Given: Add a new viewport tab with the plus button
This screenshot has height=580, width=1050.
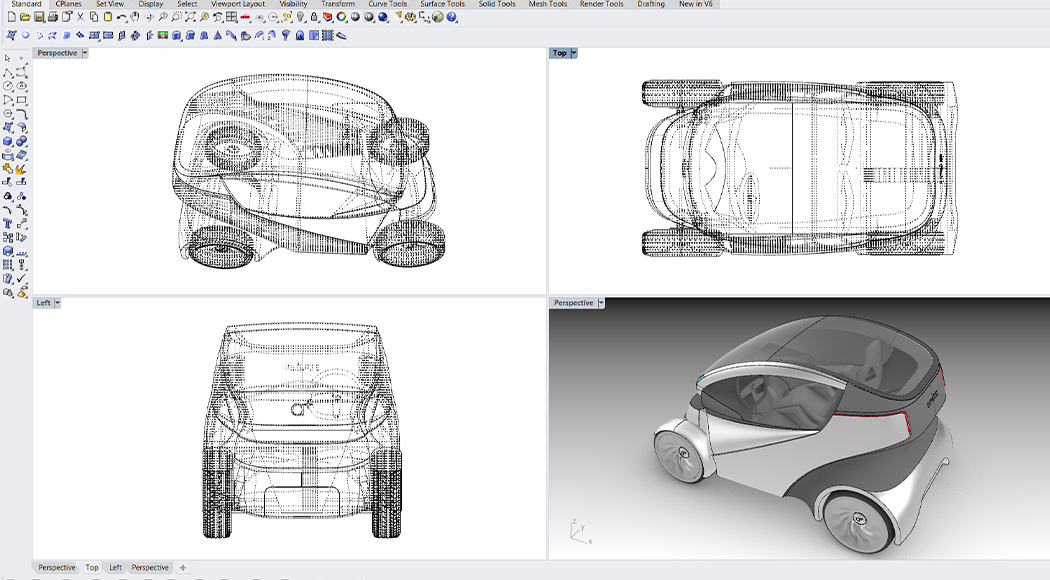Looking at the screenshot, I should coord(182,567).
